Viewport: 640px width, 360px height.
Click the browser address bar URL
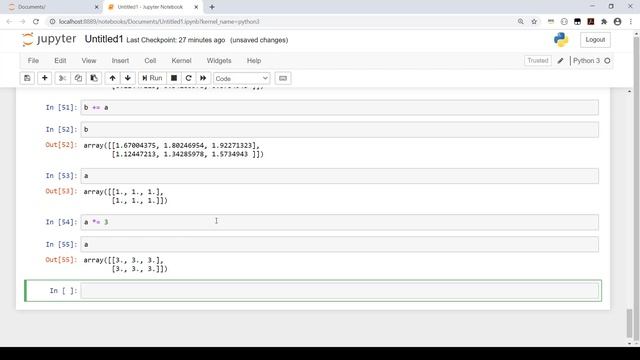pyautogui.click(x=159, y=22)
